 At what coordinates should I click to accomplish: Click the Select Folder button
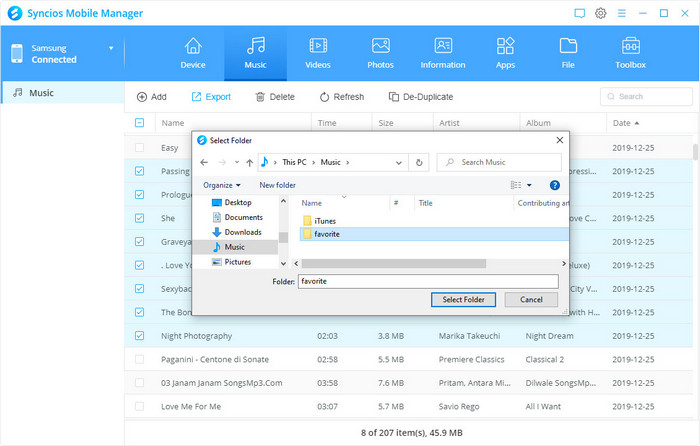463,300
